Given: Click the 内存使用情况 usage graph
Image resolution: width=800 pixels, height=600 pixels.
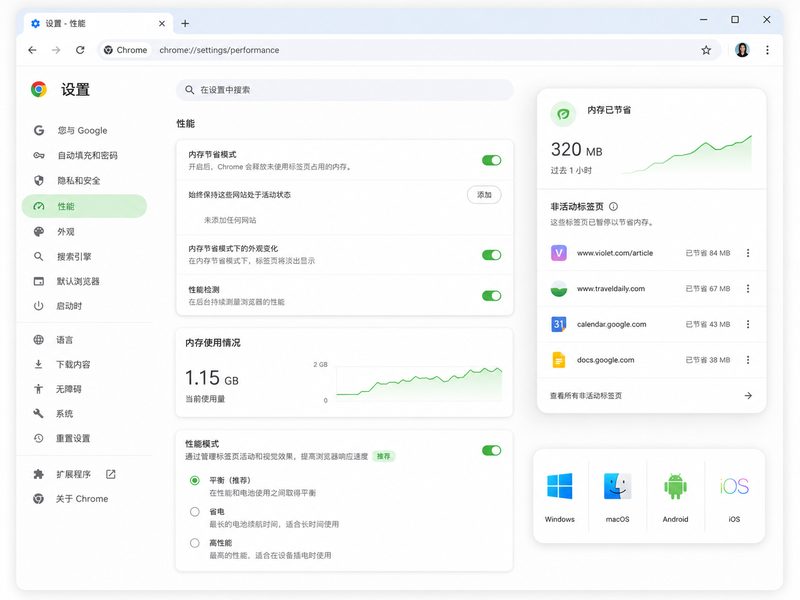Looking at the screenshot, I should coord(419,383).
